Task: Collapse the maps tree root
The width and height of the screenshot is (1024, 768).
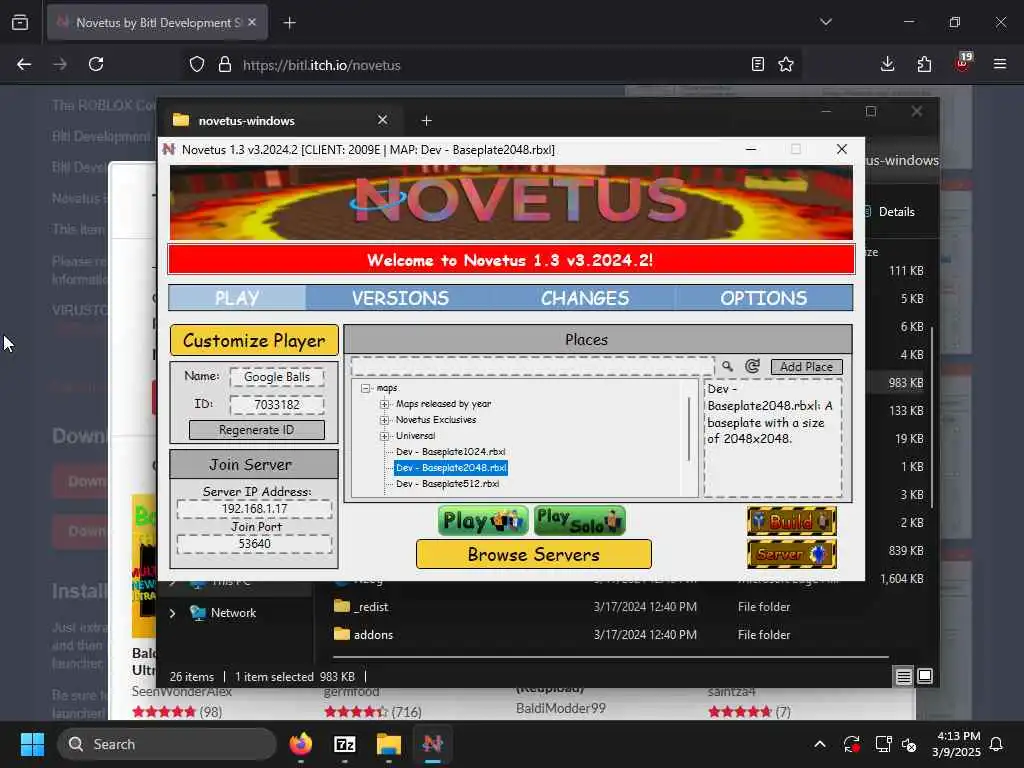Action: [x=366, y=388]
